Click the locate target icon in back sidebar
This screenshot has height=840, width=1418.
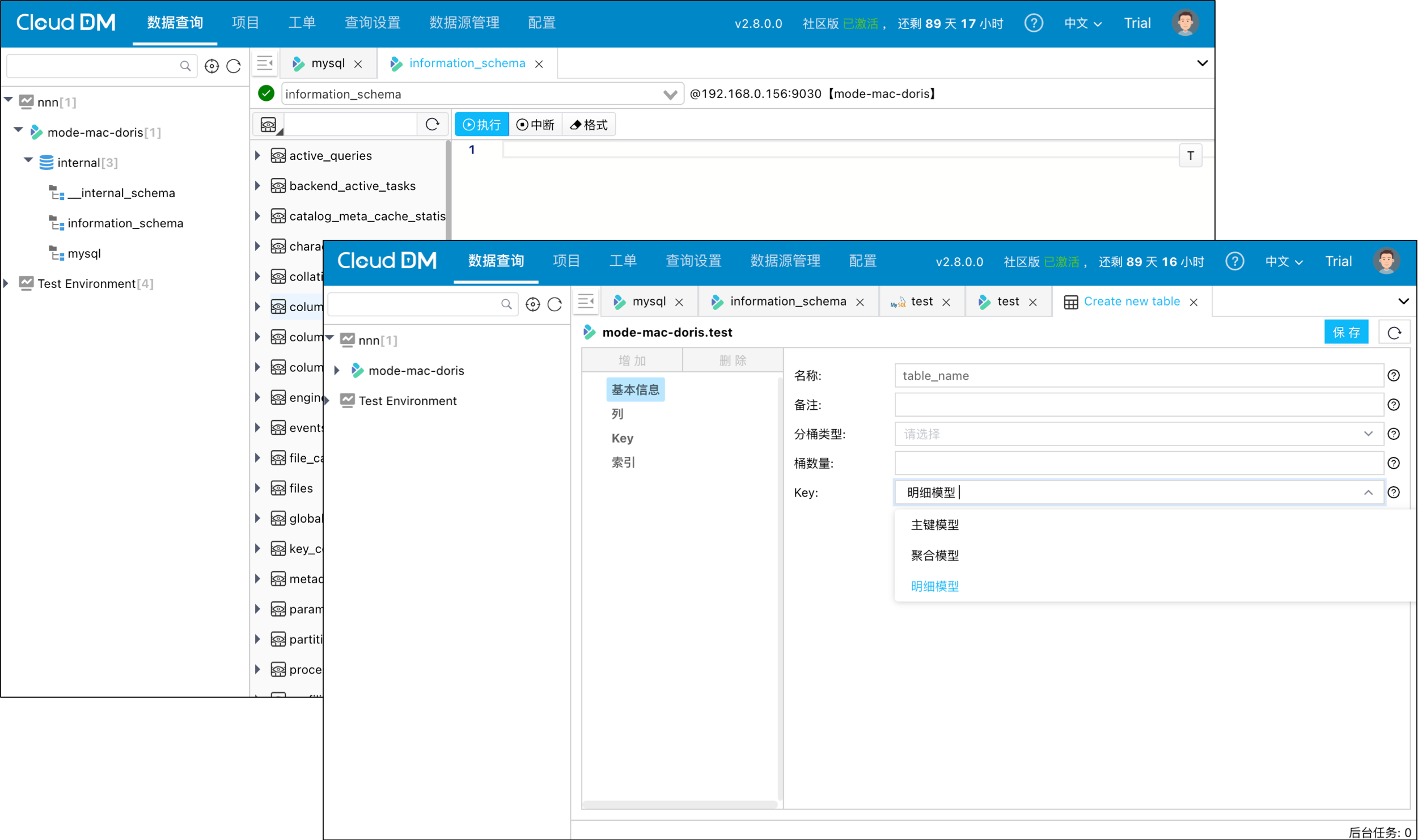[x=211, y=66]
